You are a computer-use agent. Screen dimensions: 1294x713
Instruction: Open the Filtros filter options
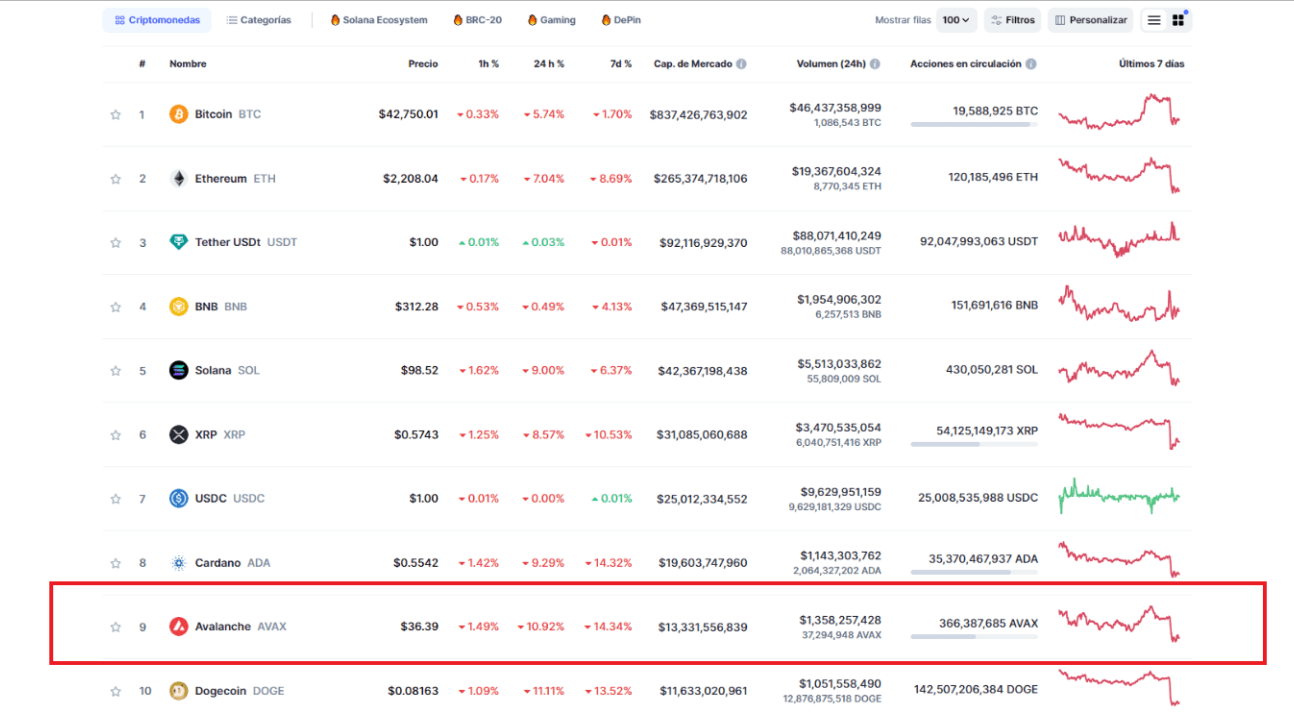point(1013,20)
